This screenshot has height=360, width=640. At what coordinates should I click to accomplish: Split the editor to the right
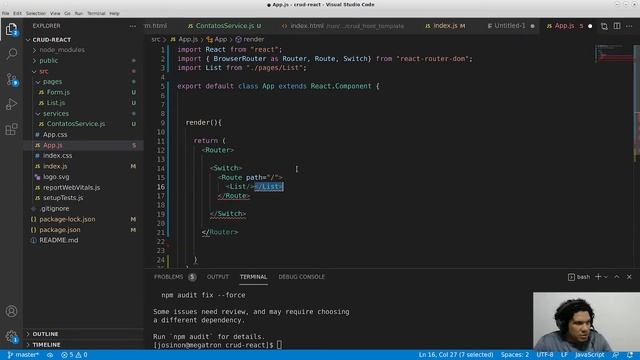point(617,26)
